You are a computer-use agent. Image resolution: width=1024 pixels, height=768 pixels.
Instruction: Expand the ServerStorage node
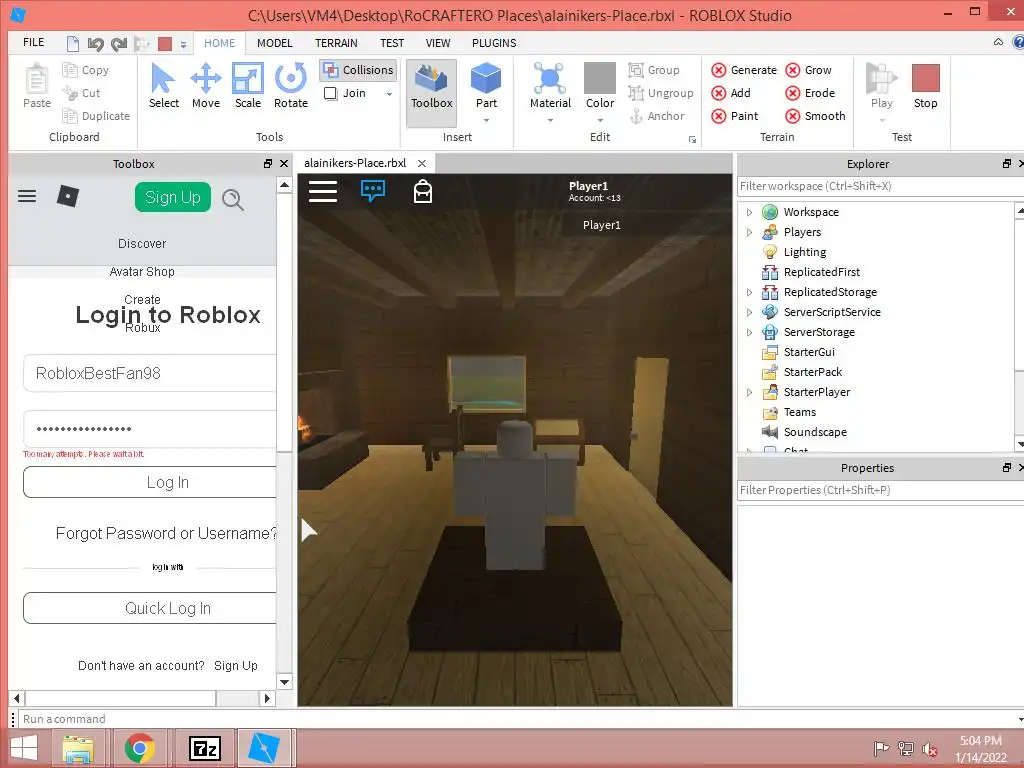coord(749,332)
